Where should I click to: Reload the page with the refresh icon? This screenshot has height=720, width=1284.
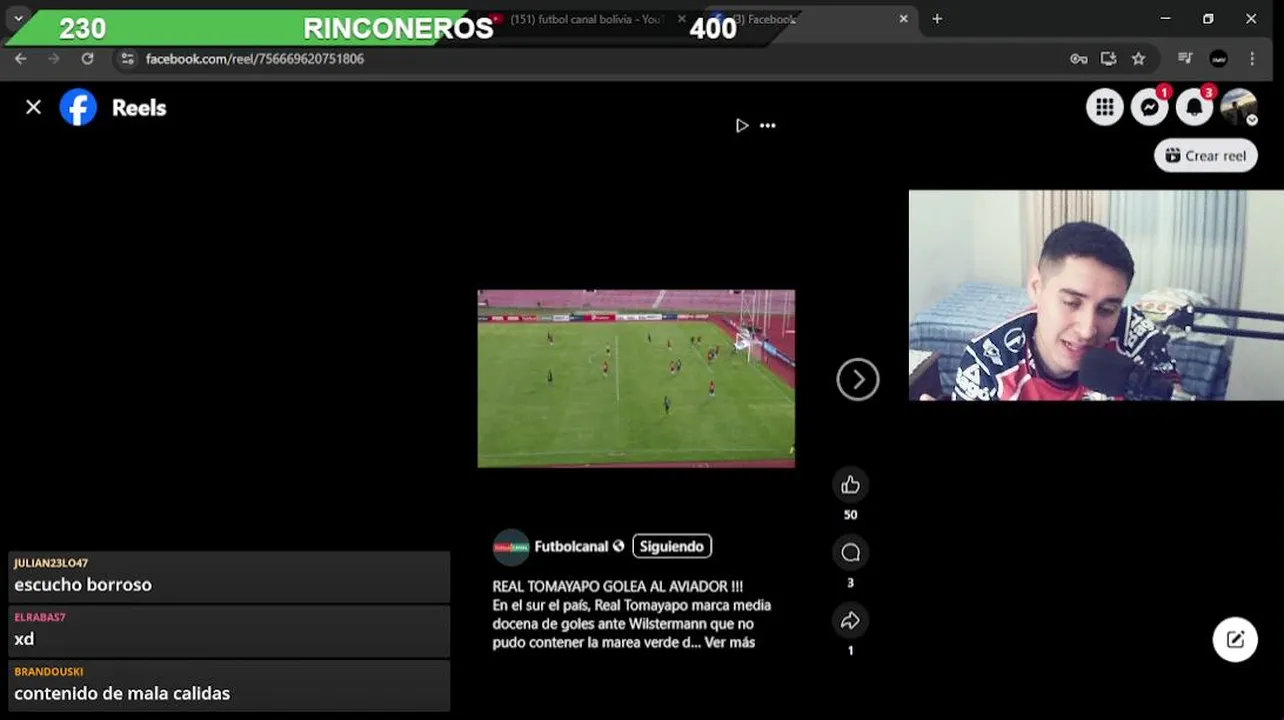(x=87, y=59)
